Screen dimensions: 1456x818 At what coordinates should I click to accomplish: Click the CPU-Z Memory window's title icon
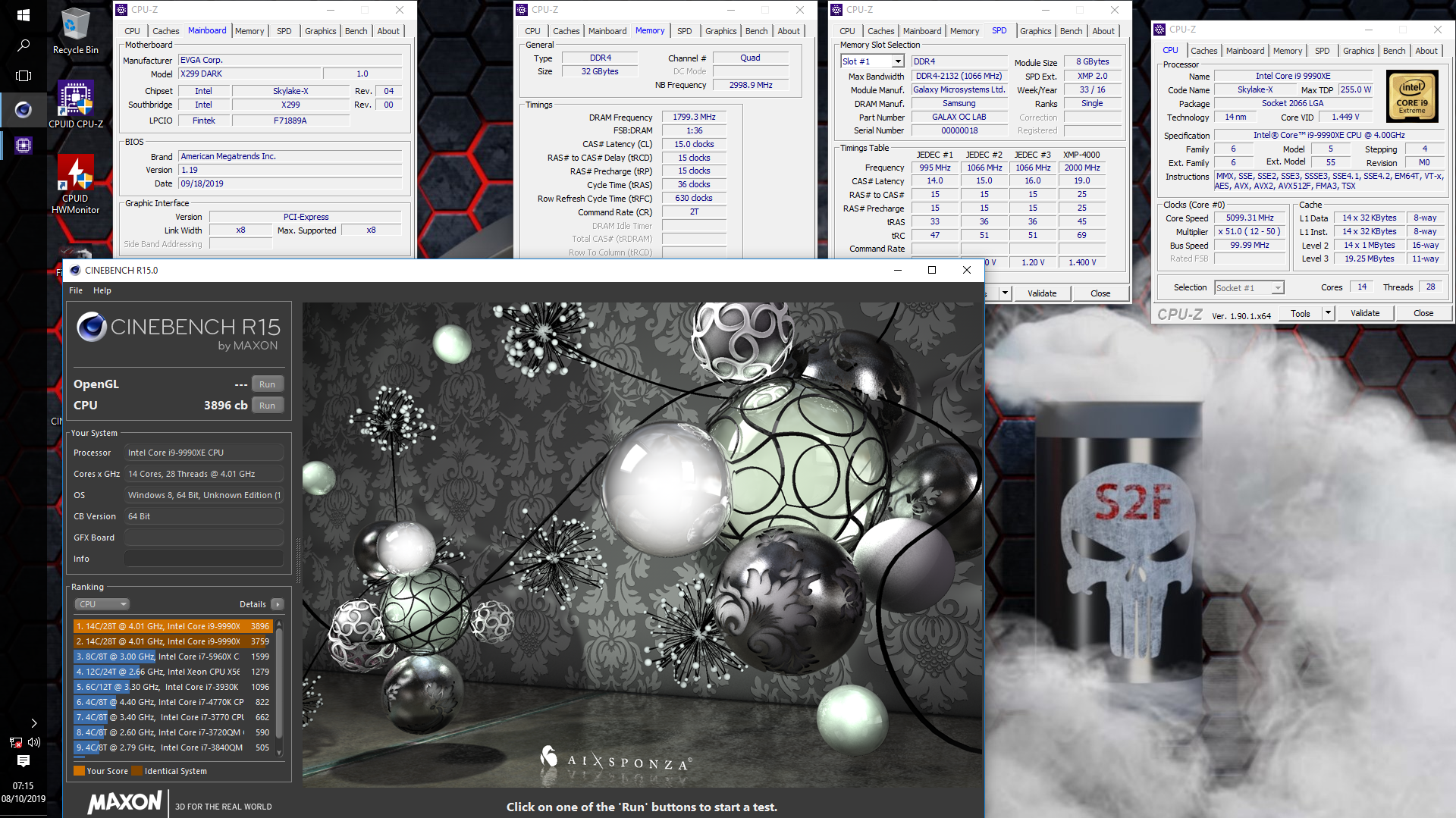tap(522, 10)
